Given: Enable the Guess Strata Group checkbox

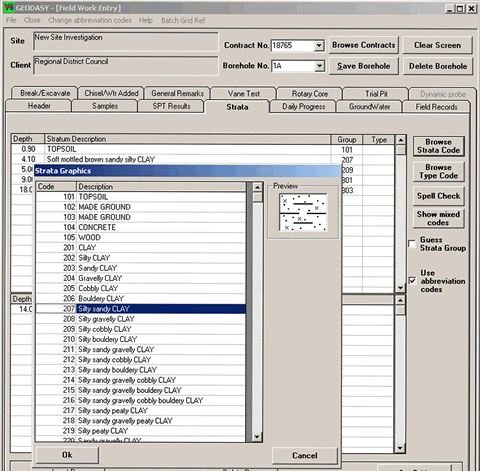Looking at the screenshot, I should pos(412,244).
